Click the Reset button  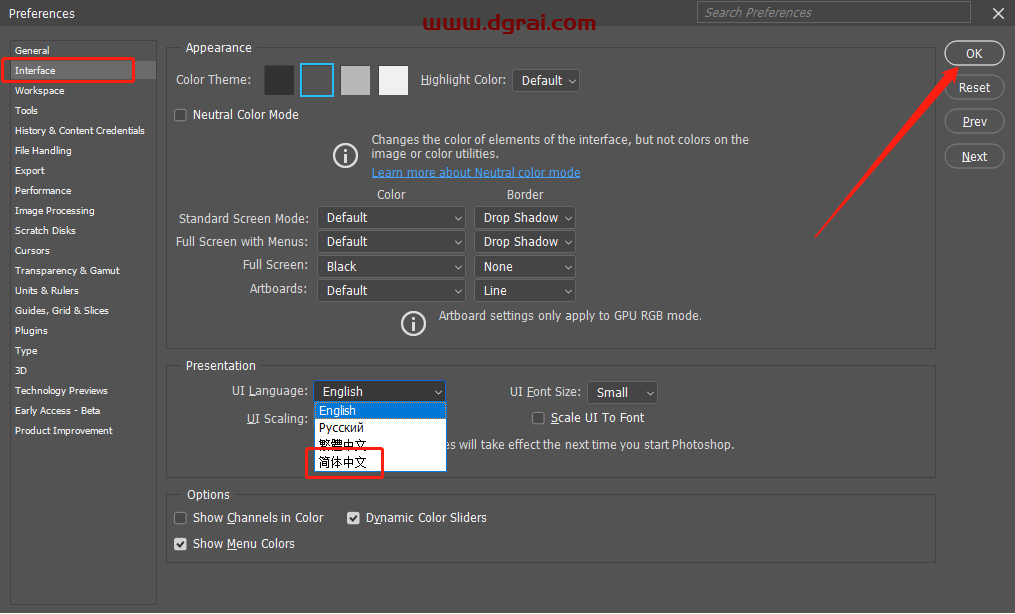(974, 87)
